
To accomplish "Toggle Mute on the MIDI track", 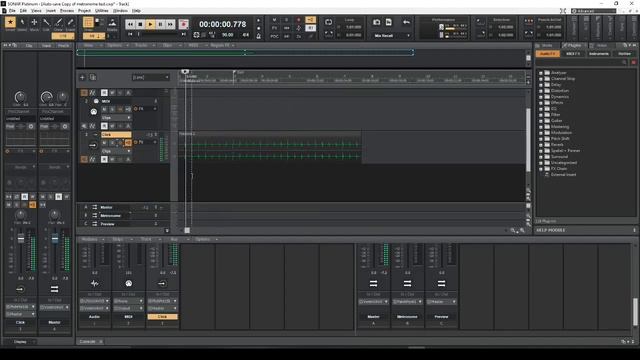I will click(x=104, y=109).
